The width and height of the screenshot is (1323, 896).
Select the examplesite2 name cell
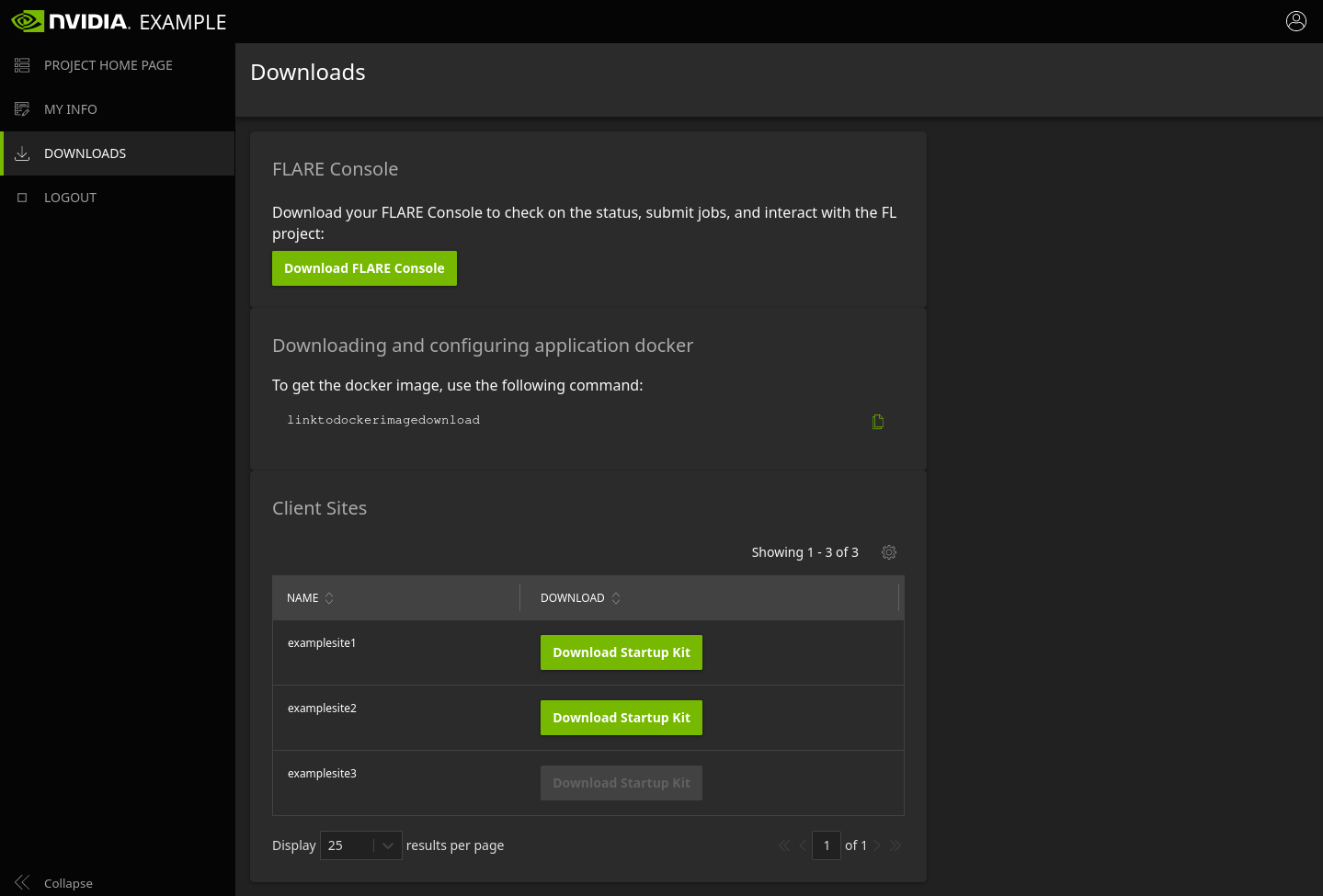(322, 709)
